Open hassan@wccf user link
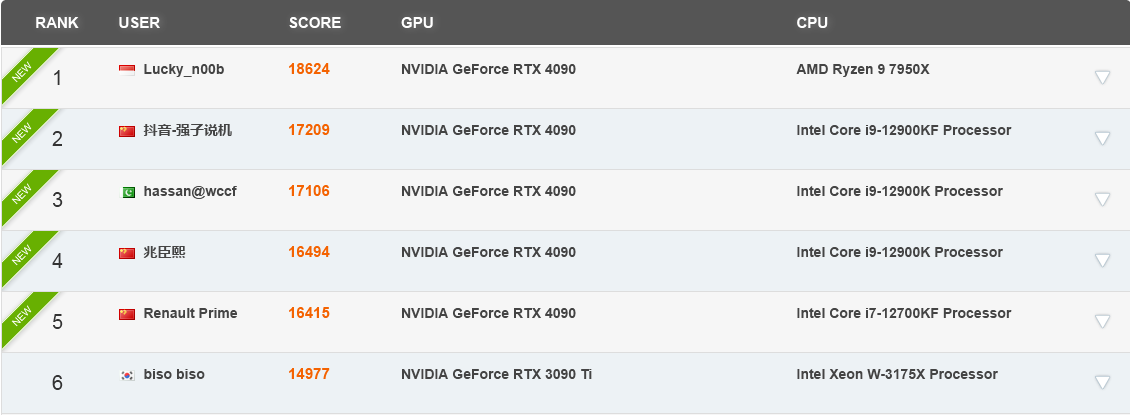Screen dimensions: 1130x415 coord(190,192)
